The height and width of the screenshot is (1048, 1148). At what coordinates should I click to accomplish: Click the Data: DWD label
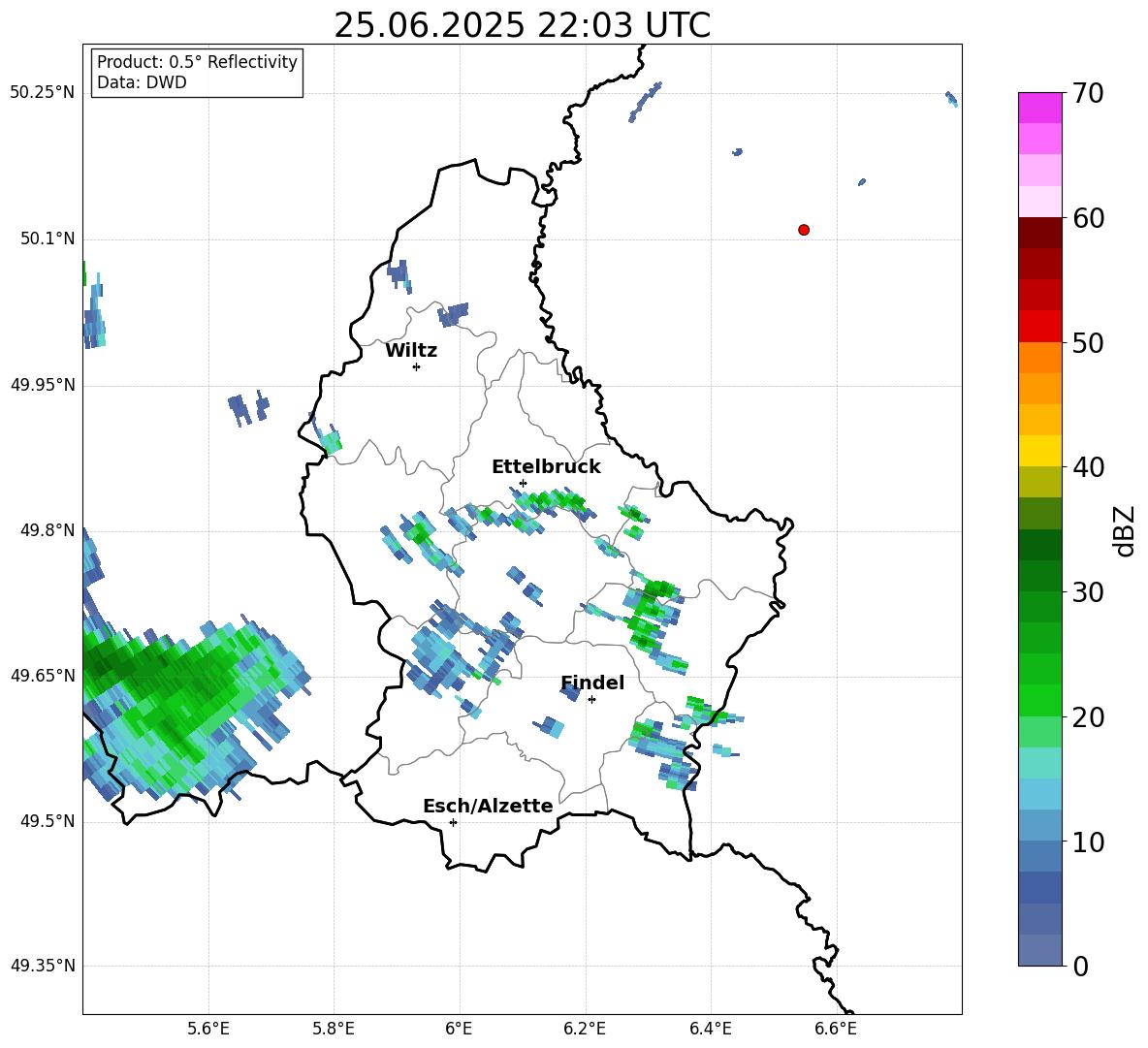142,82
